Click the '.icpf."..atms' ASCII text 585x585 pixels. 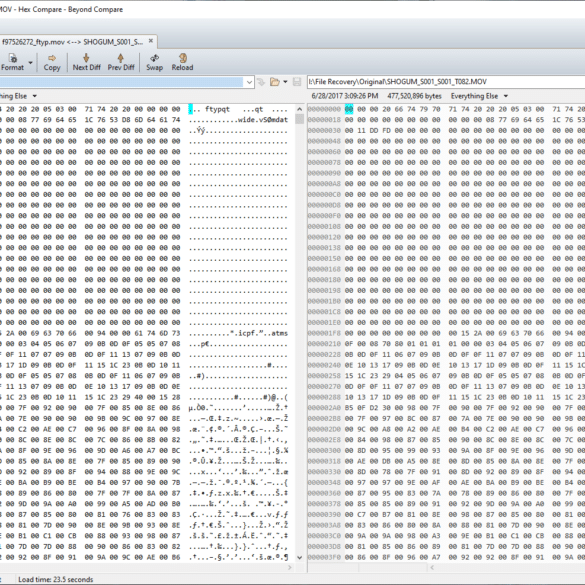259,333
